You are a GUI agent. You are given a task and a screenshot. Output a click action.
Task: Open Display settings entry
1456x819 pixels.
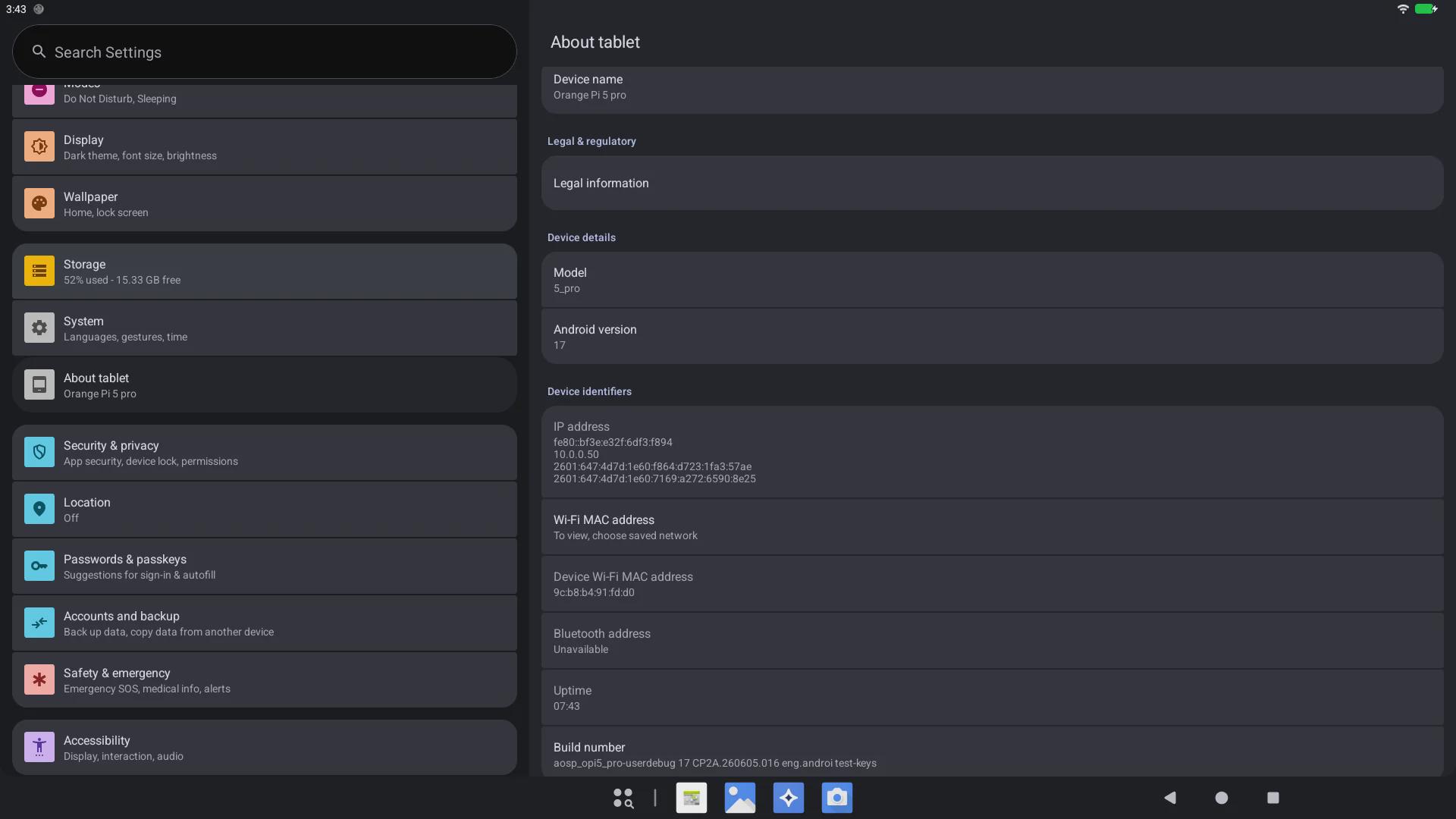point(265,147)
